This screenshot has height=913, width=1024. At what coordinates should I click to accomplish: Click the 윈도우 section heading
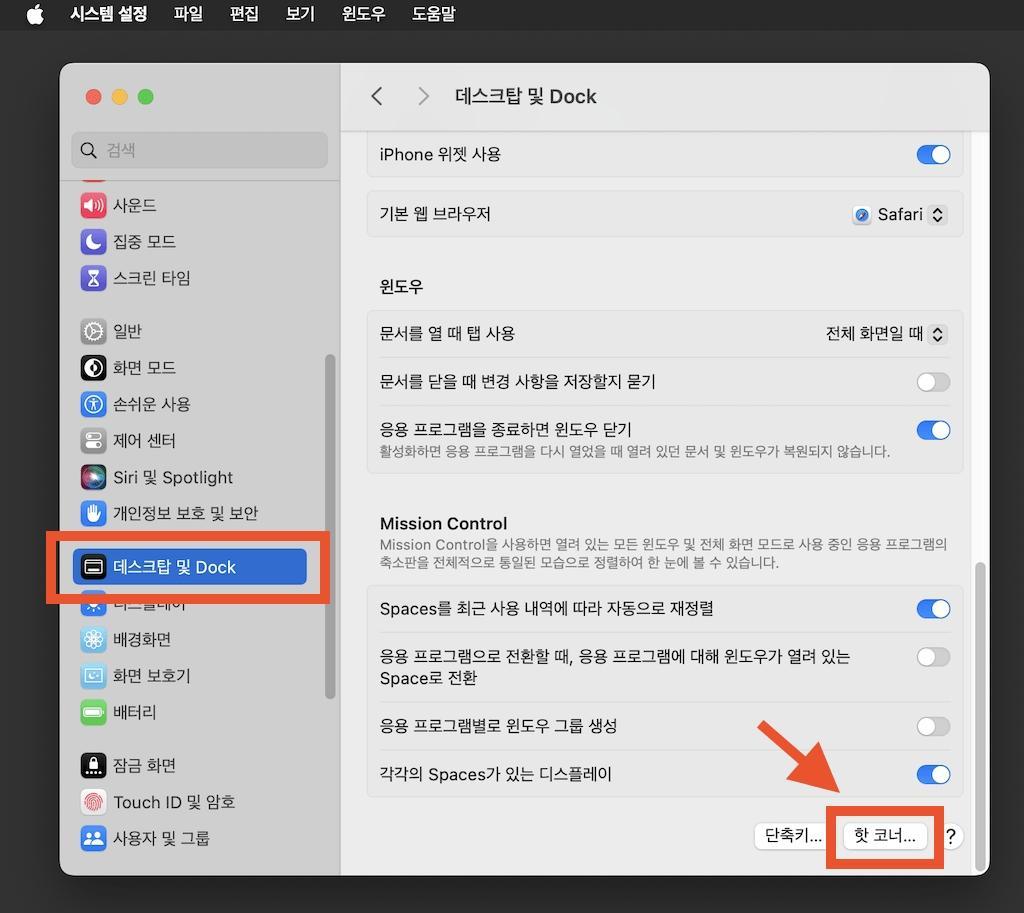click(x=401, y=287)
